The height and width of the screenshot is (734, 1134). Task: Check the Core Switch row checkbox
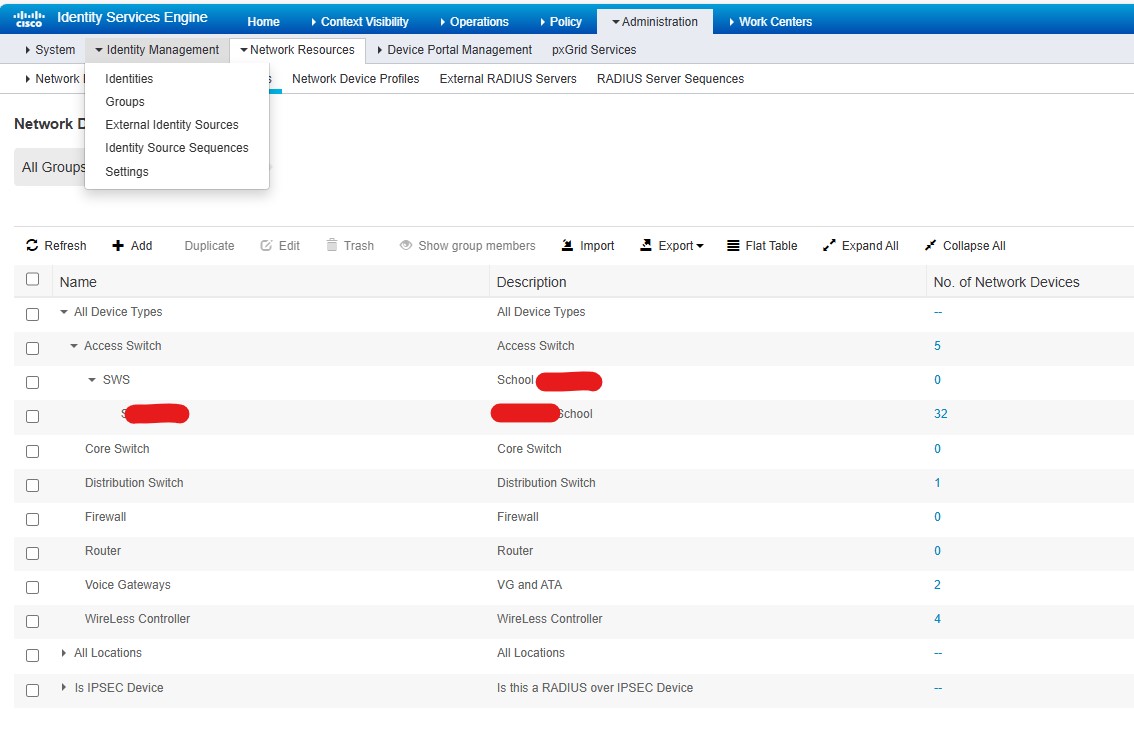click(33, 451)
